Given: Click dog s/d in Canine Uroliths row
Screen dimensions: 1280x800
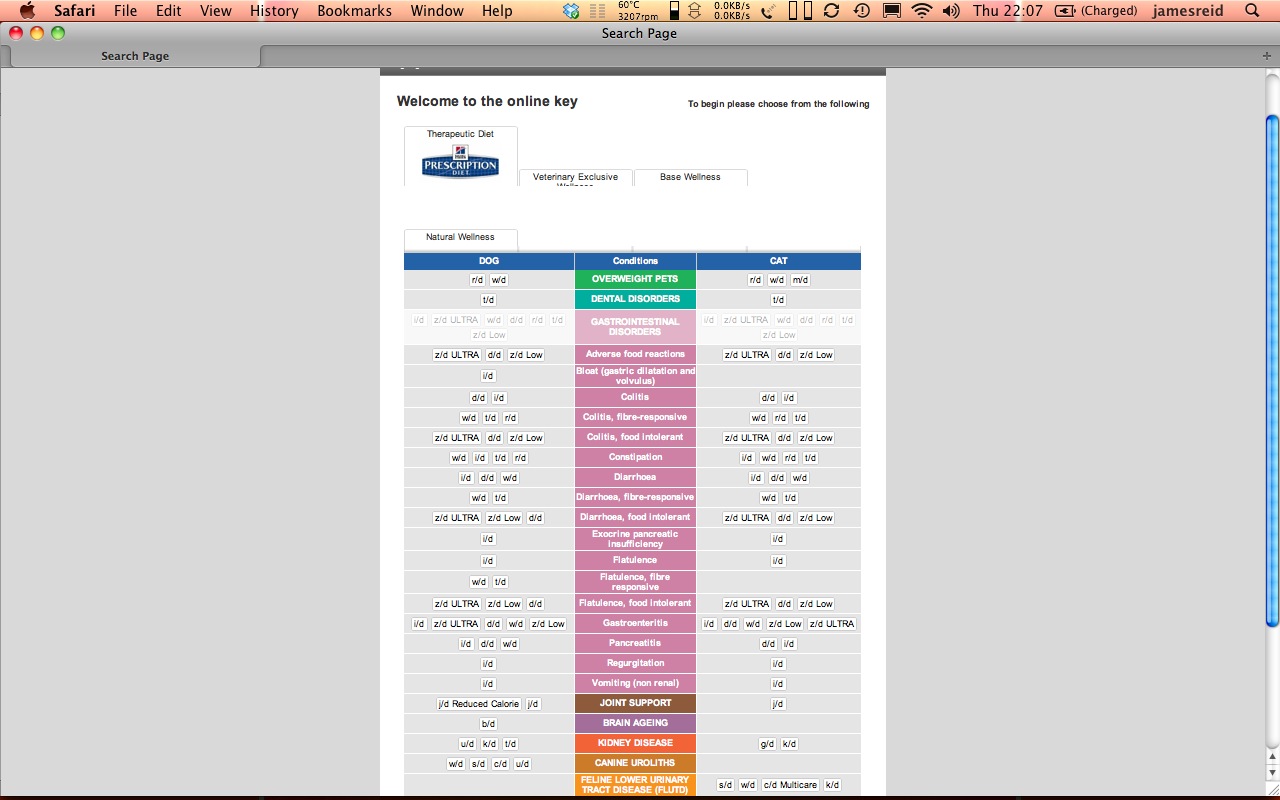Looking at the screenshot, I should 478,764.
